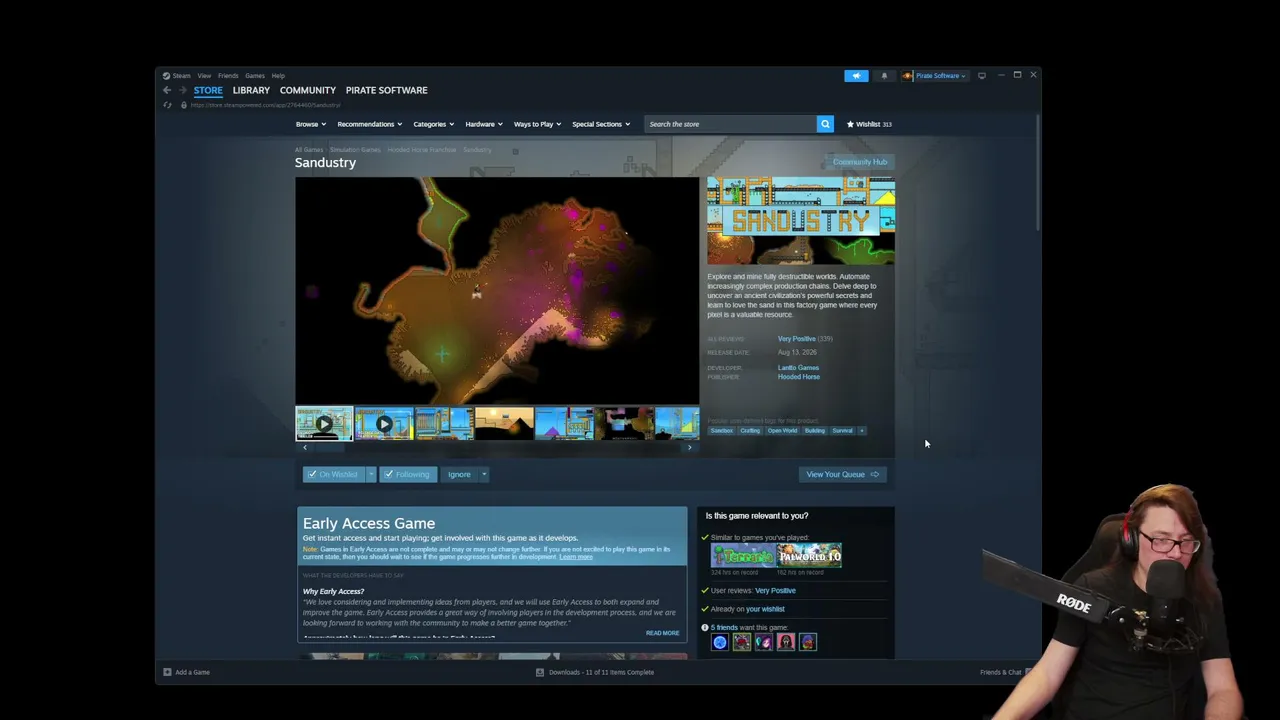Select the pyramid desert screenshot thumbnail
1280x720 pixels.
click(x=504, y=423)
